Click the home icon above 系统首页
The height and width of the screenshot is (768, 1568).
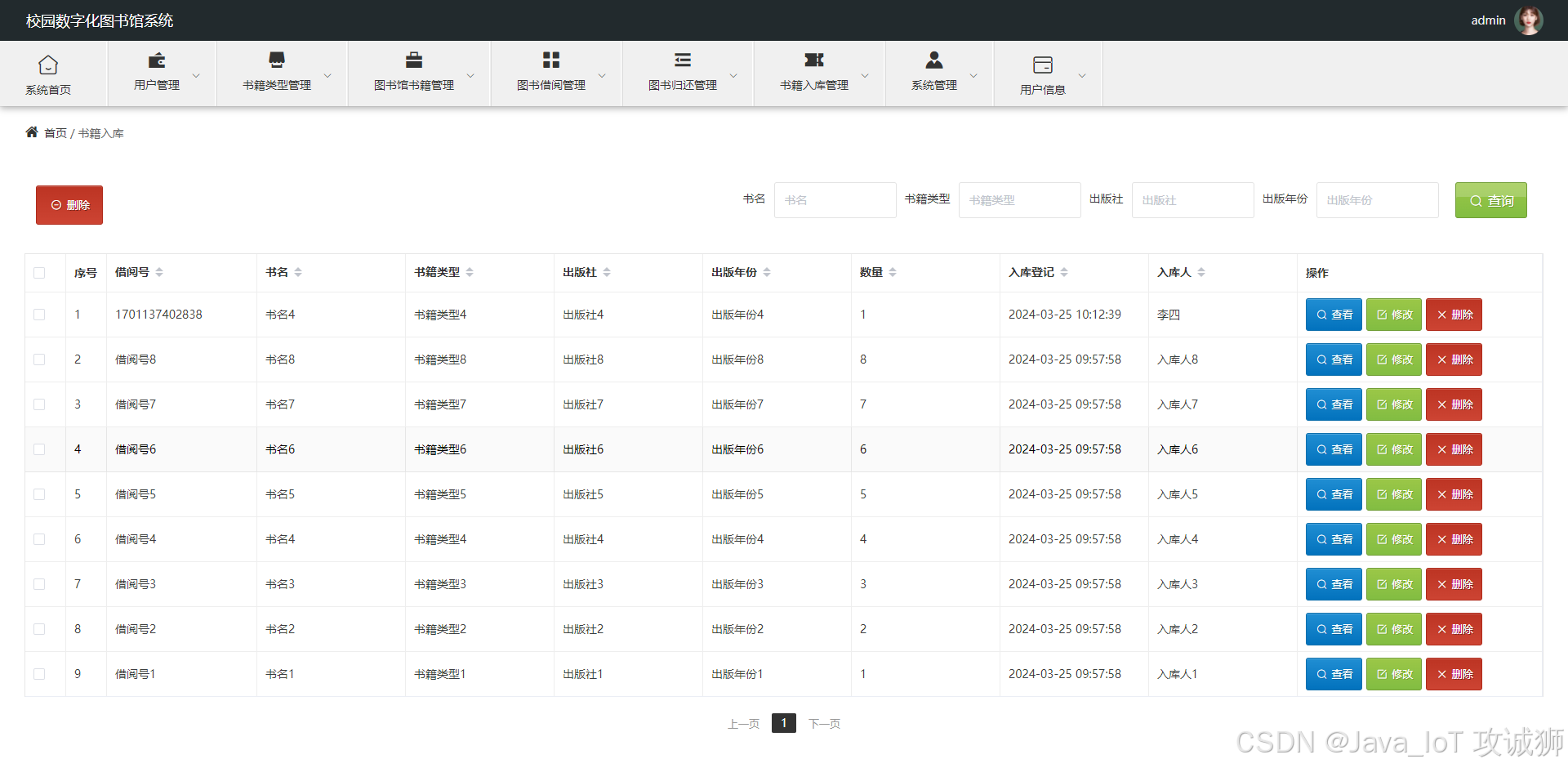click(x=48, y=65)
